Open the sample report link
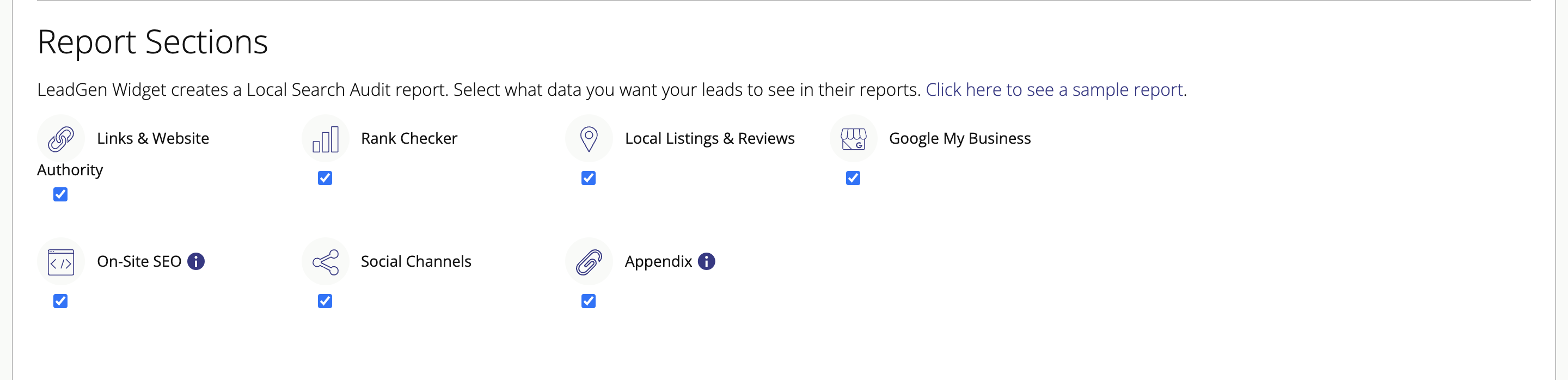 (x=1056, y=89)
